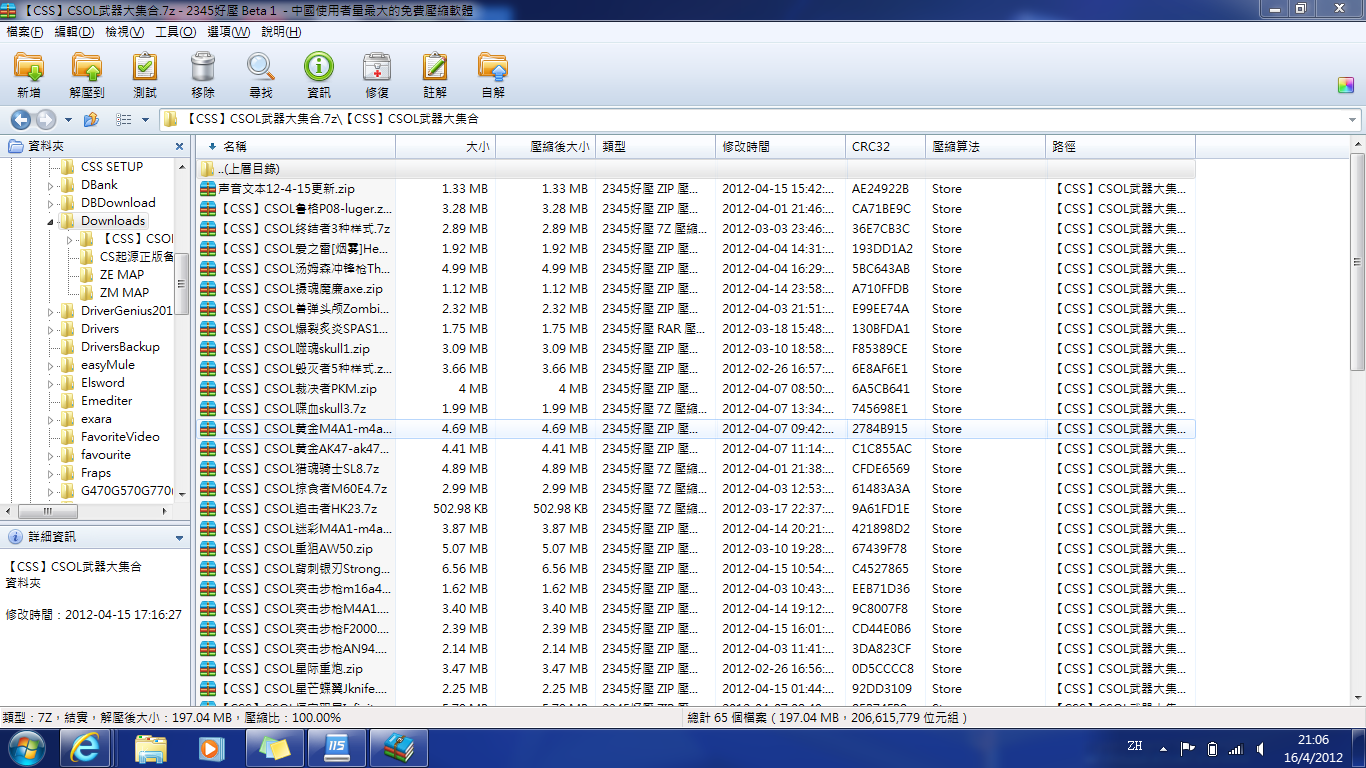Image resolution: width=1366 pixels, height=768 pixels.
Task: Click the 尋找 (Find) magnifier icon
Action: pyautogui.click(x=261, y=67)
